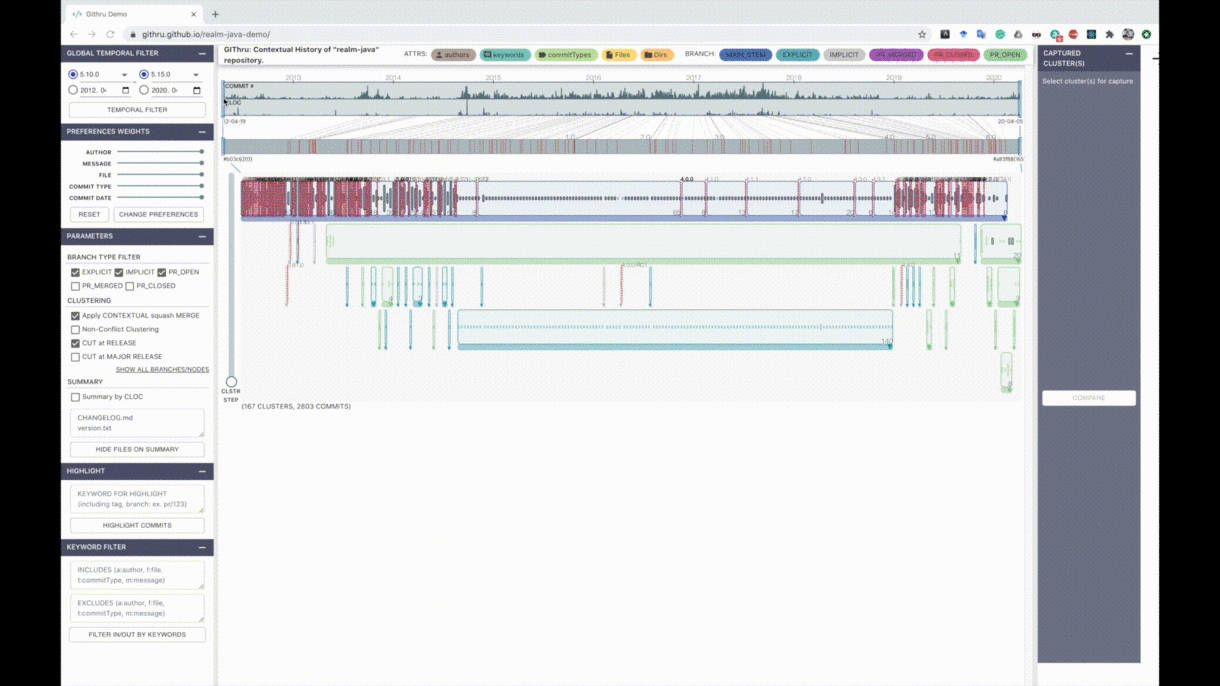
Task: Select the 2020 end date radio button
Action: [x=144, y=90]
